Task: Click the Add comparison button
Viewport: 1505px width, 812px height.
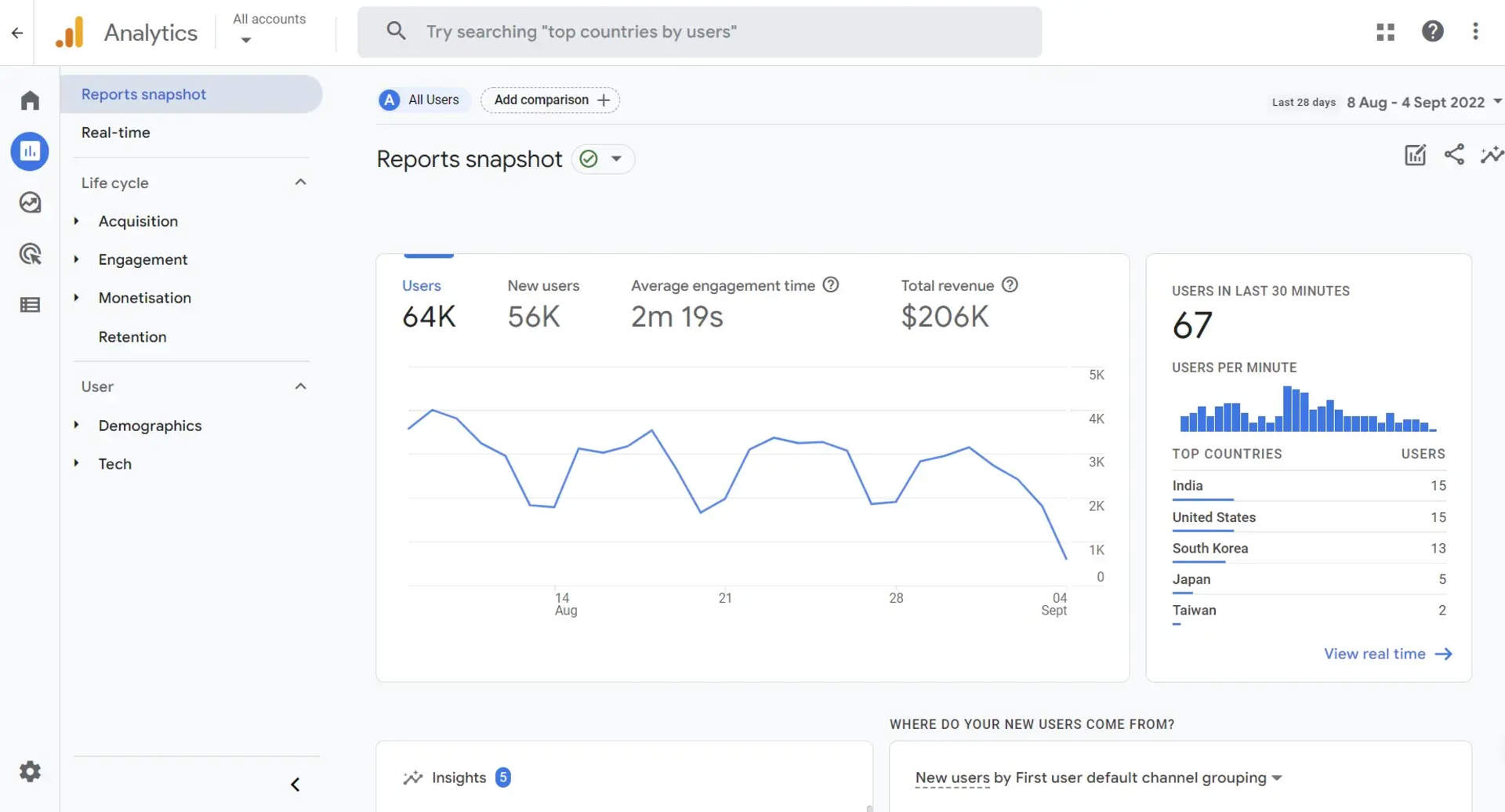Action: tap(549, 100)
